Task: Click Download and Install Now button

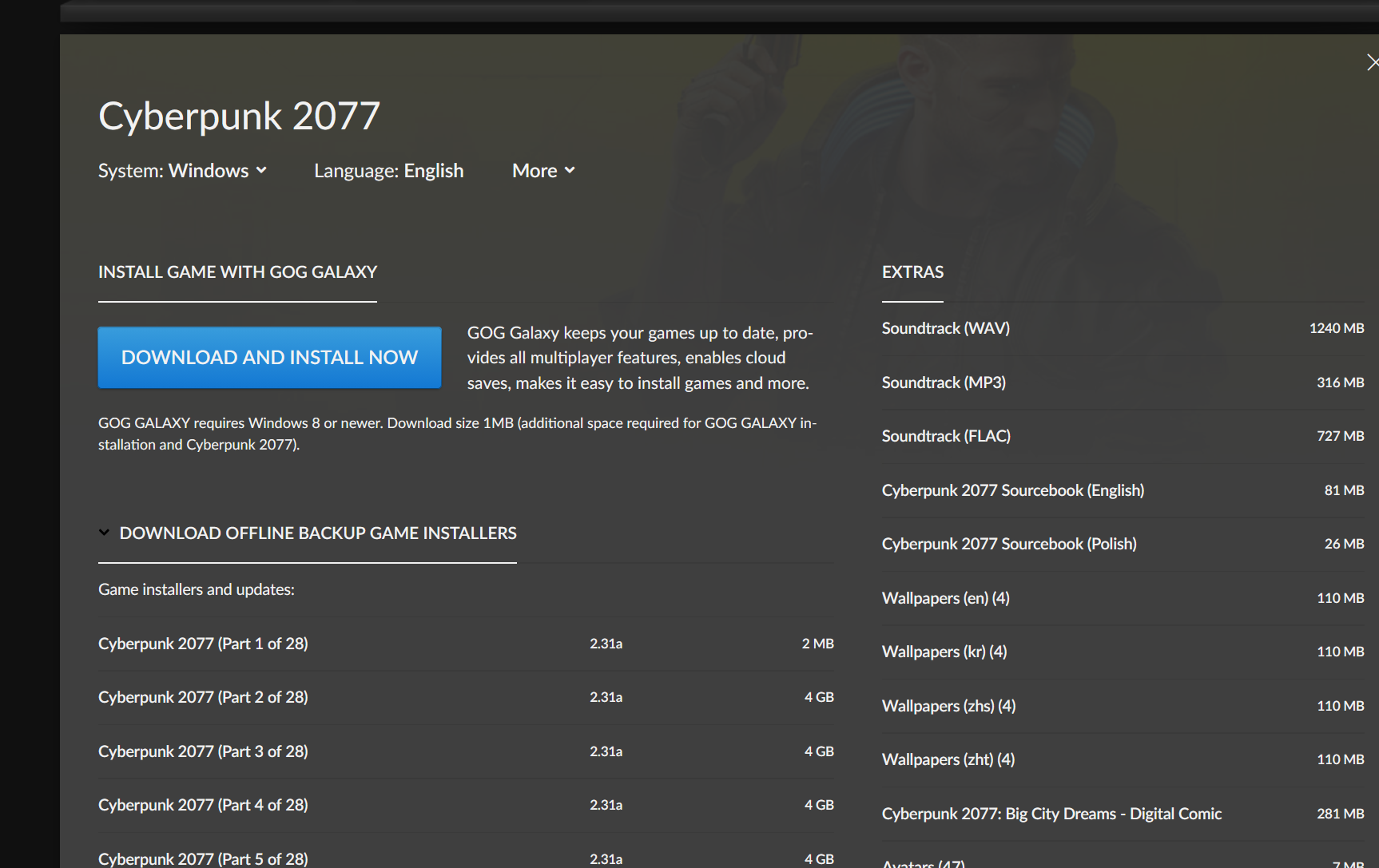Action: pyautogui.click(x=269, y=357)
